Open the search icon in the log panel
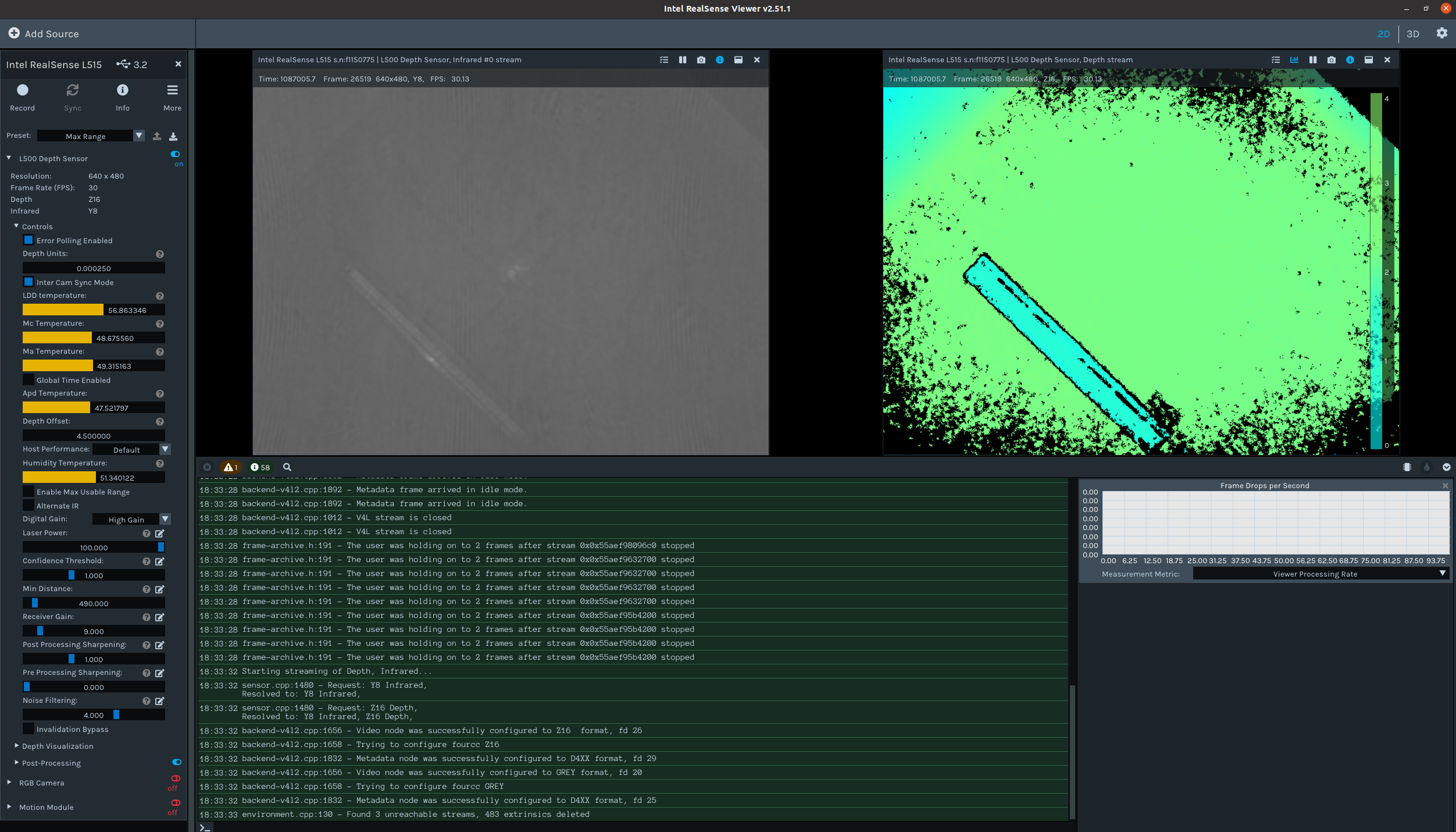The width and height of the screenshot is (1456, 832). pyautogui.click(x=287, y=467)
